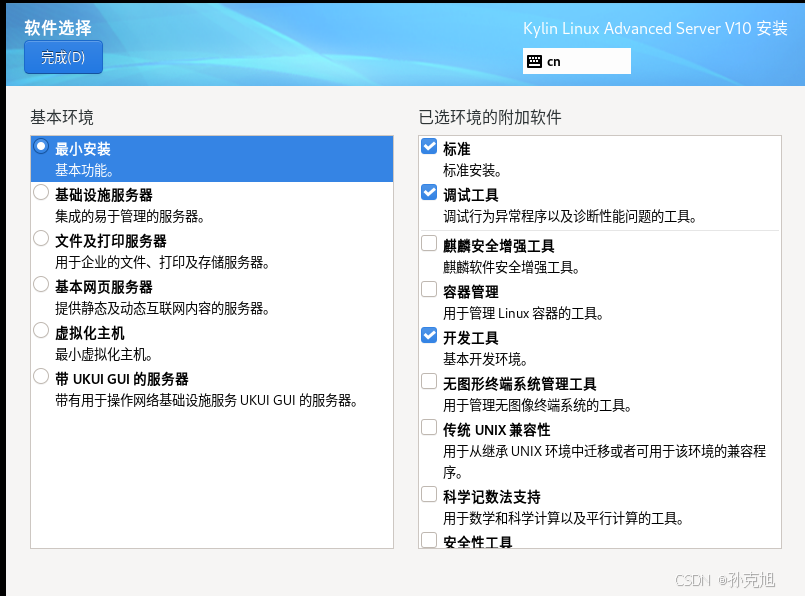The height and width of the screenshot is (596, 805).
Task: Click the keyboard icon beside cn
Action: [534, 62]
